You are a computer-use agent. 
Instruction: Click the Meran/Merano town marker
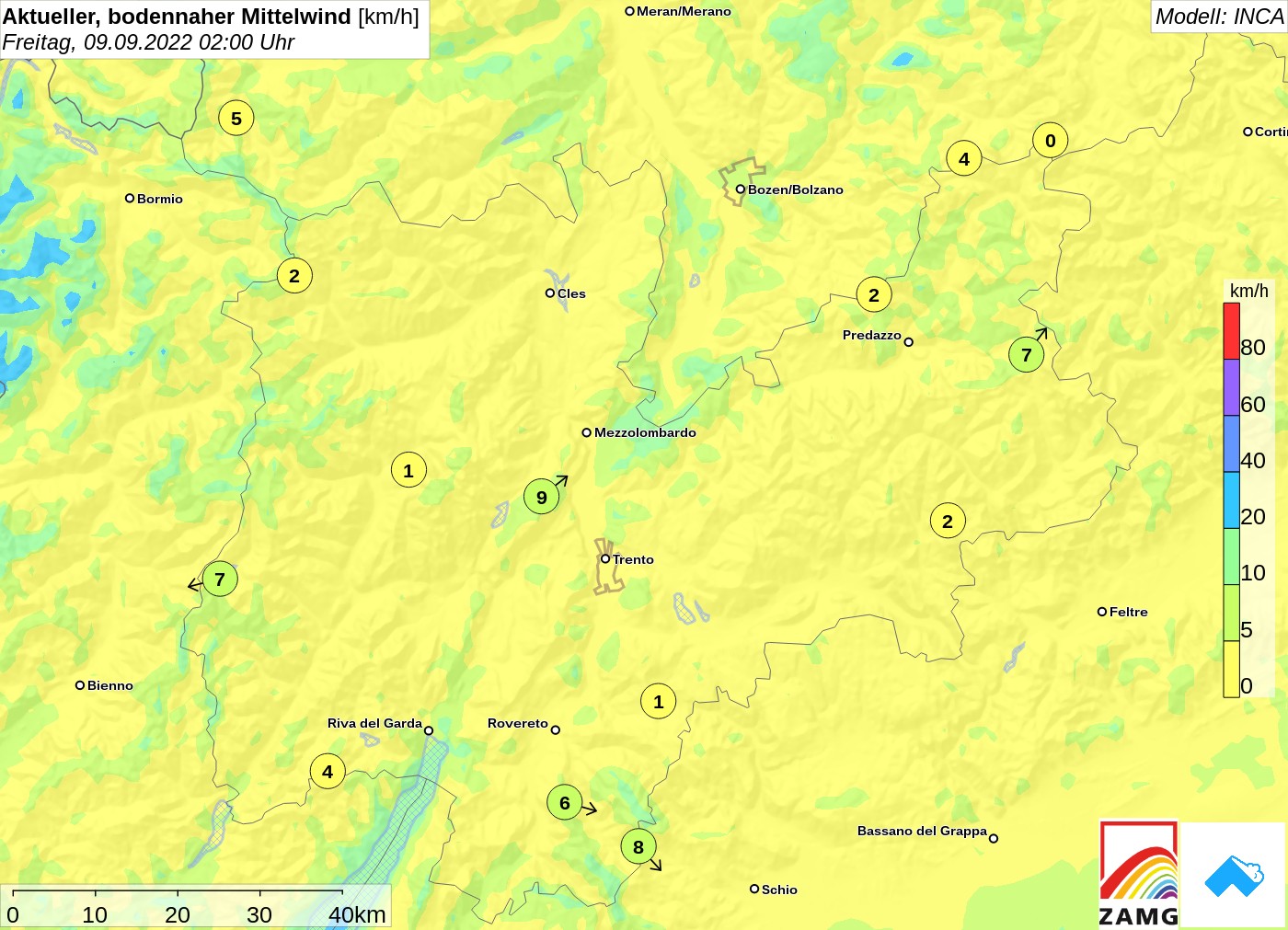630,12
